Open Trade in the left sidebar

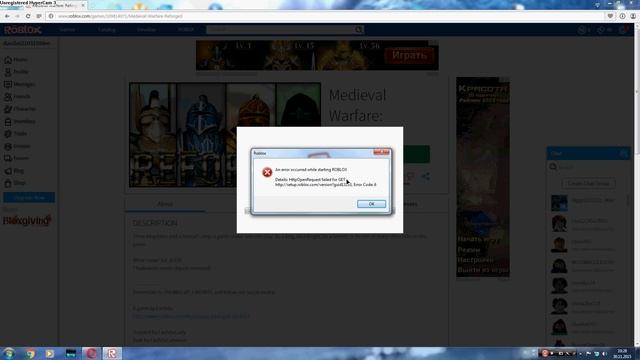point(16,133)
